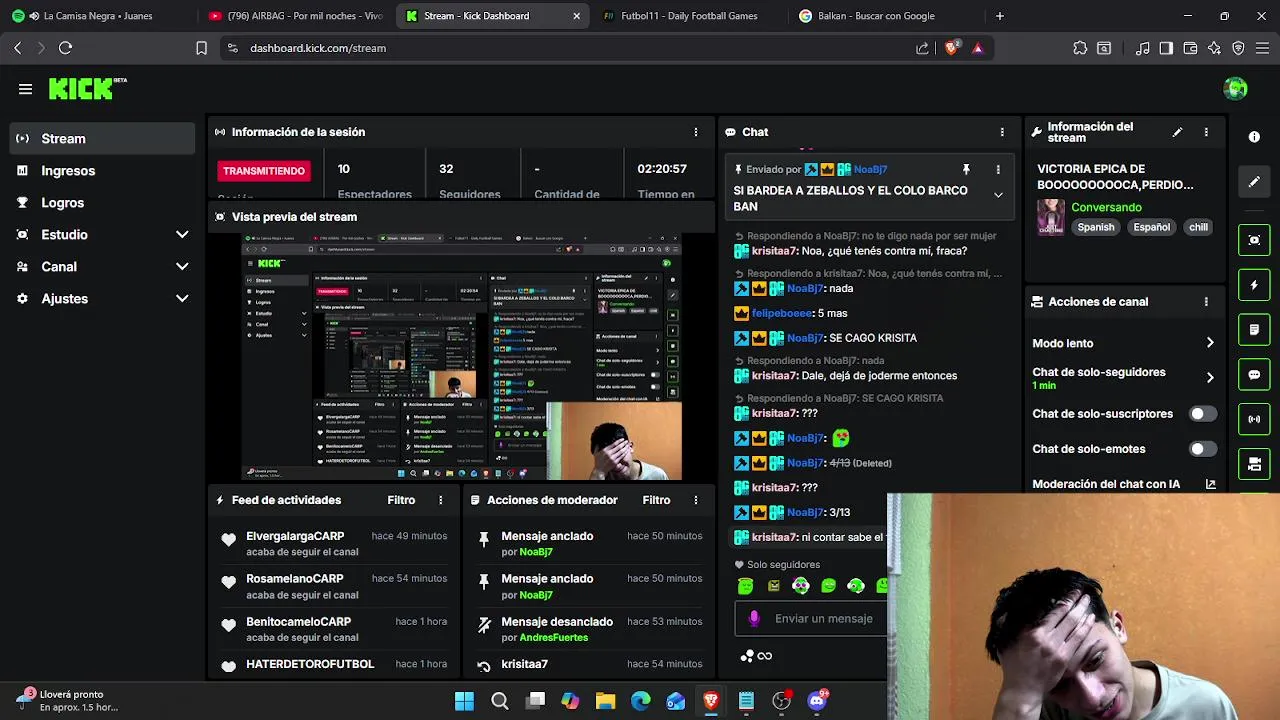Open Discord from the taskbar

(x=817, y=701)
